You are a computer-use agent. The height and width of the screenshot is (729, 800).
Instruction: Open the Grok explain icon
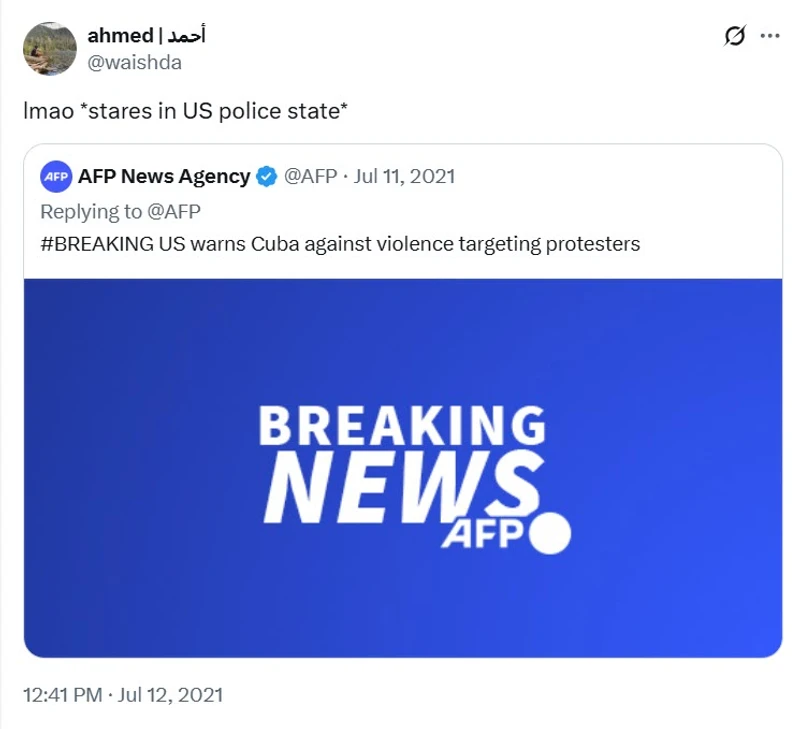click(x=735, y=36)
